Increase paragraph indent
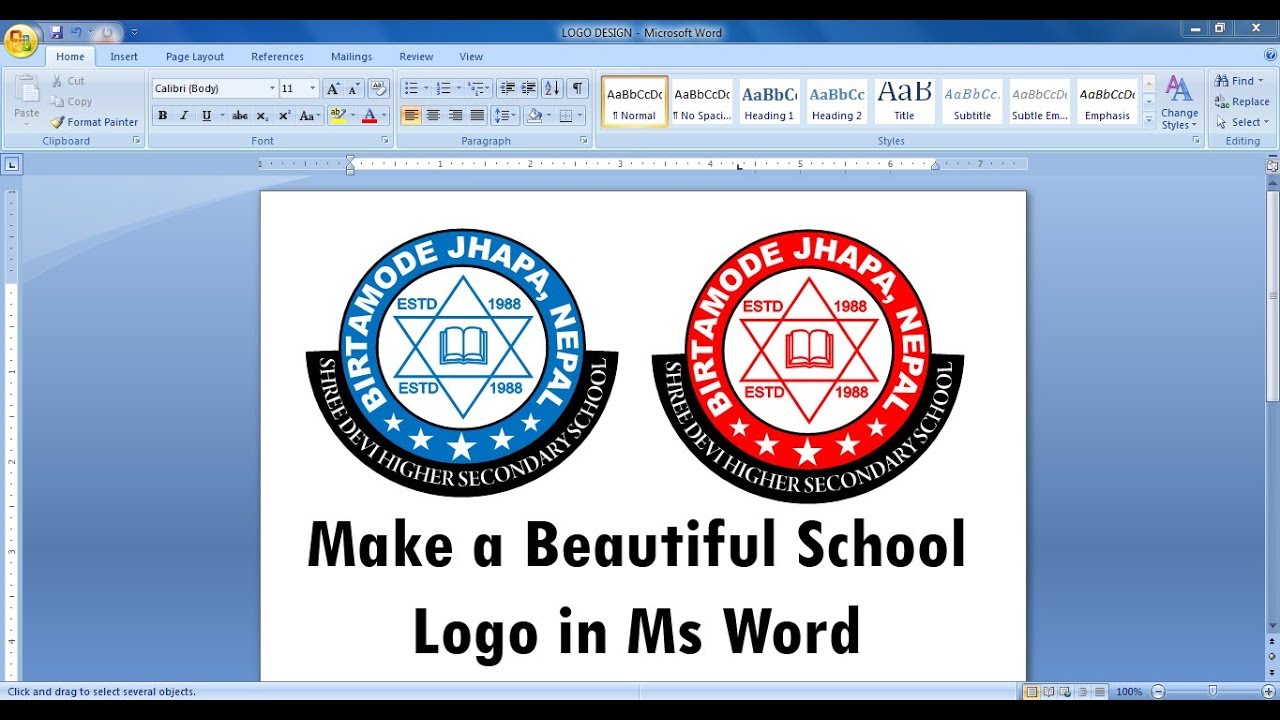1280x720 pixels. (x=529, y=88)
